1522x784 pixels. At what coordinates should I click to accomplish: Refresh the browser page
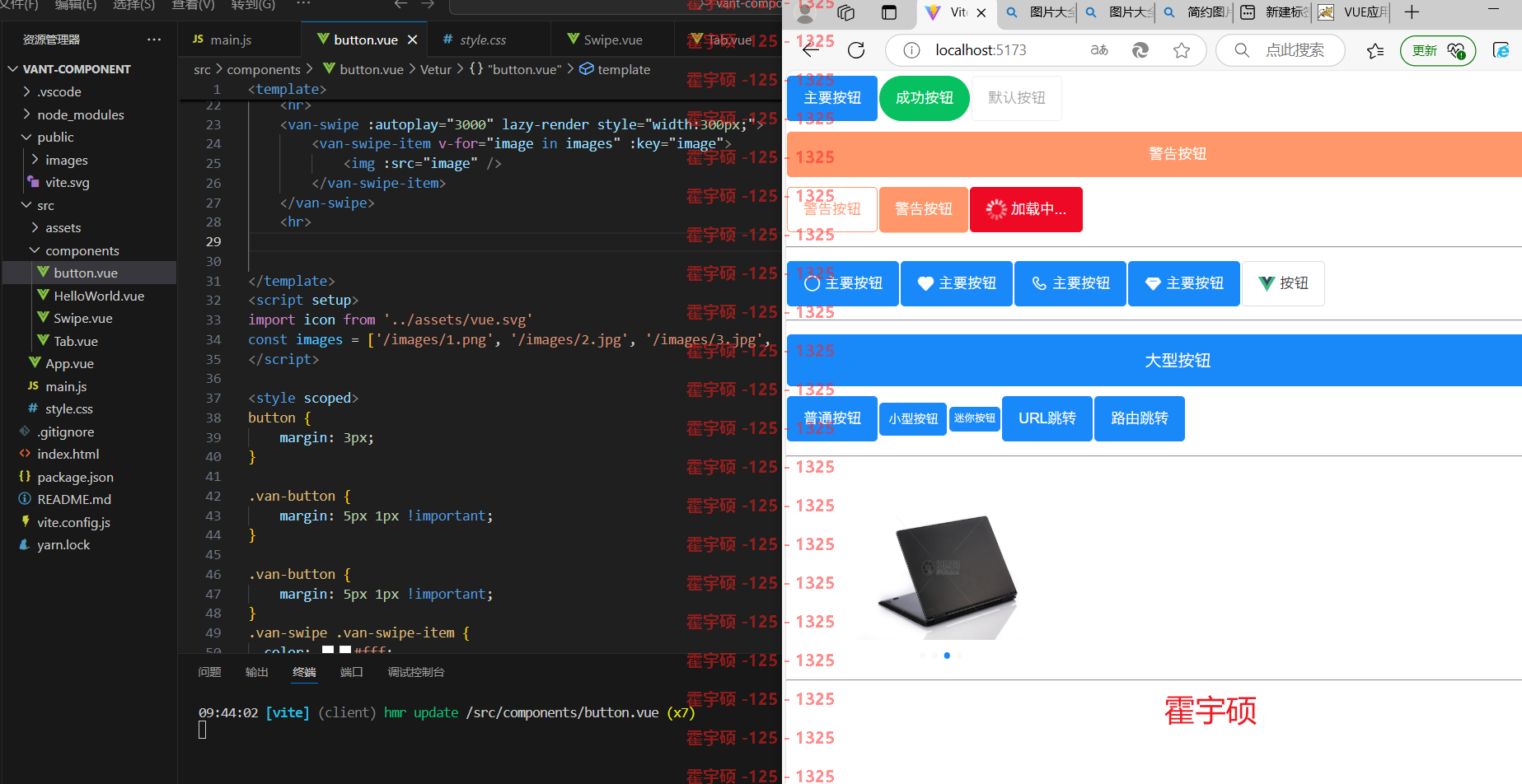(856, 50)
